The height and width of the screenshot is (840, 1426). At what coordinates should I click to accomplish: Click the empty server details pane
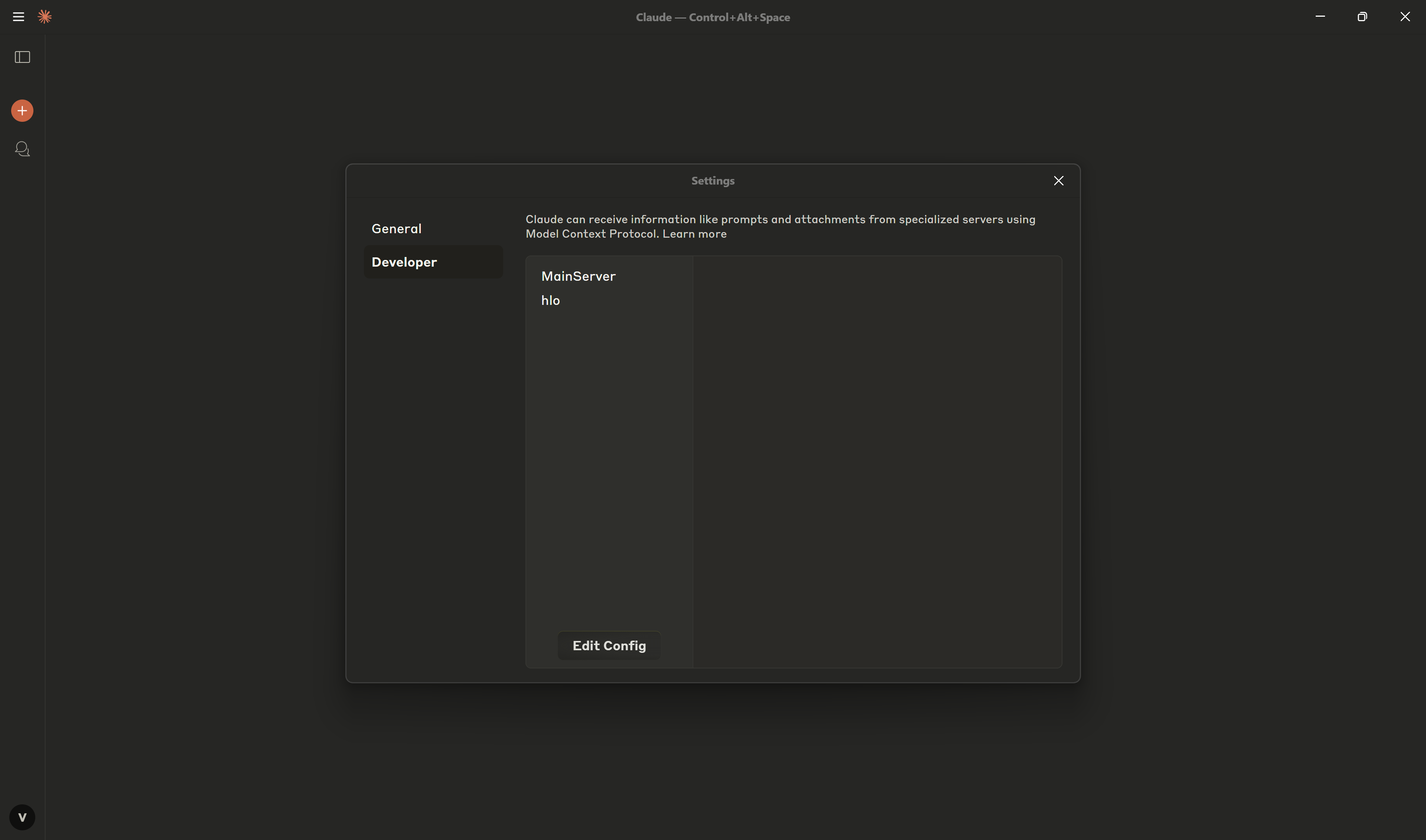(x=877, y=461)
